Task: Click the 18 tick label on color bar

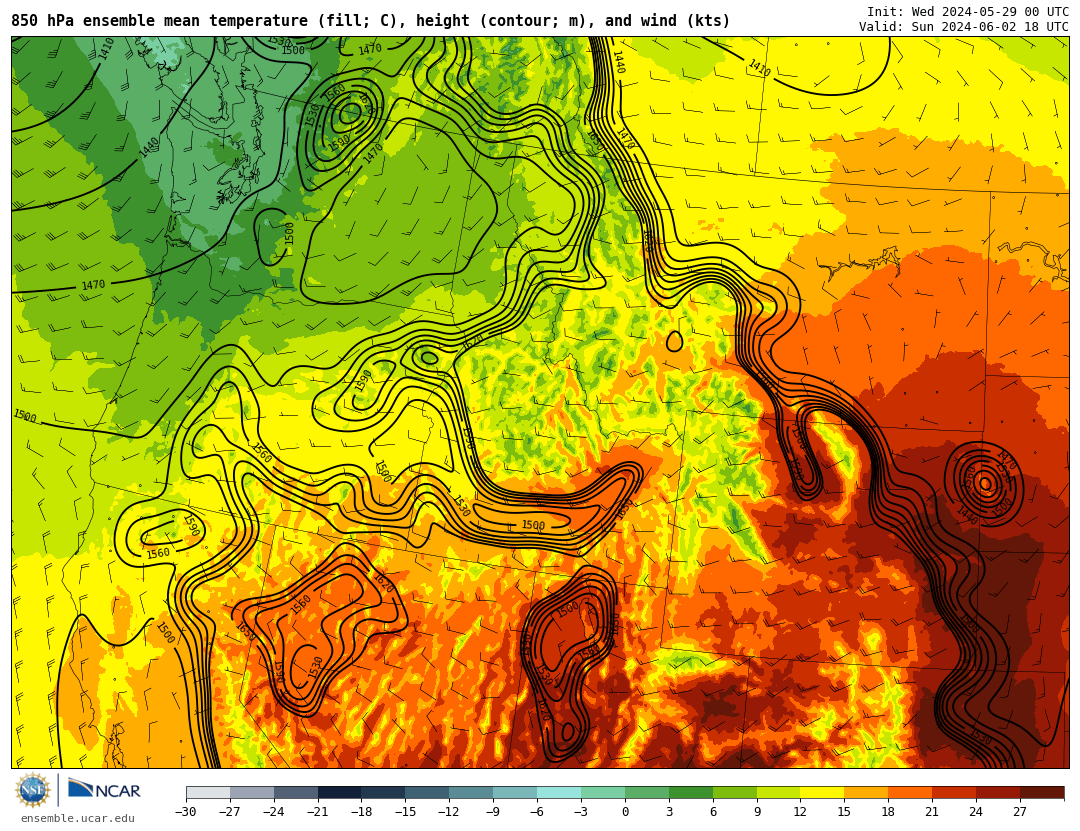Action: pyautogui.click(x=888, y=812)
